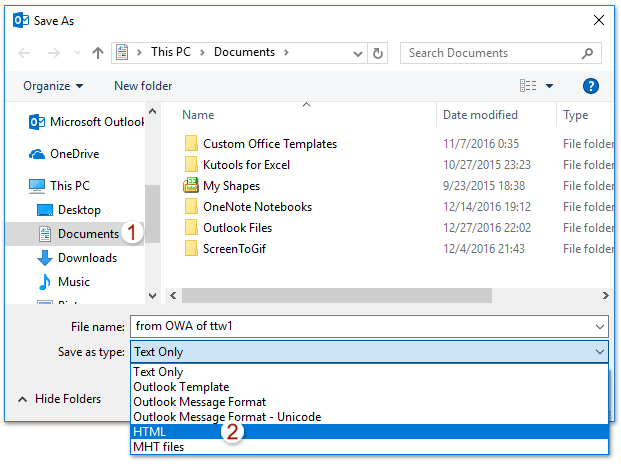Expand the Organize dropdown menu
This screenshot has height=464, width=621.
click(x=53, y=86)
